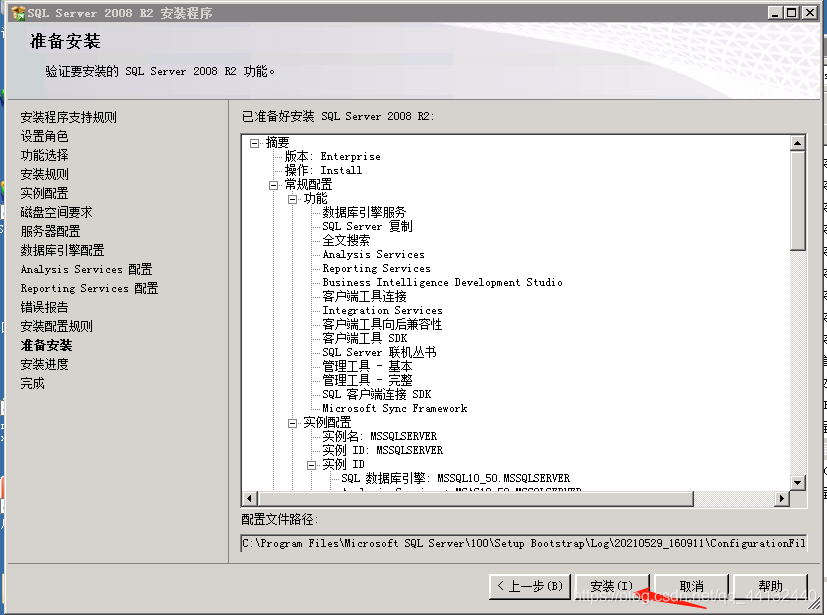827x615 pixels.
Task: Select Analysis Services 配置 step in sidebar
Action: pos(86,269)
